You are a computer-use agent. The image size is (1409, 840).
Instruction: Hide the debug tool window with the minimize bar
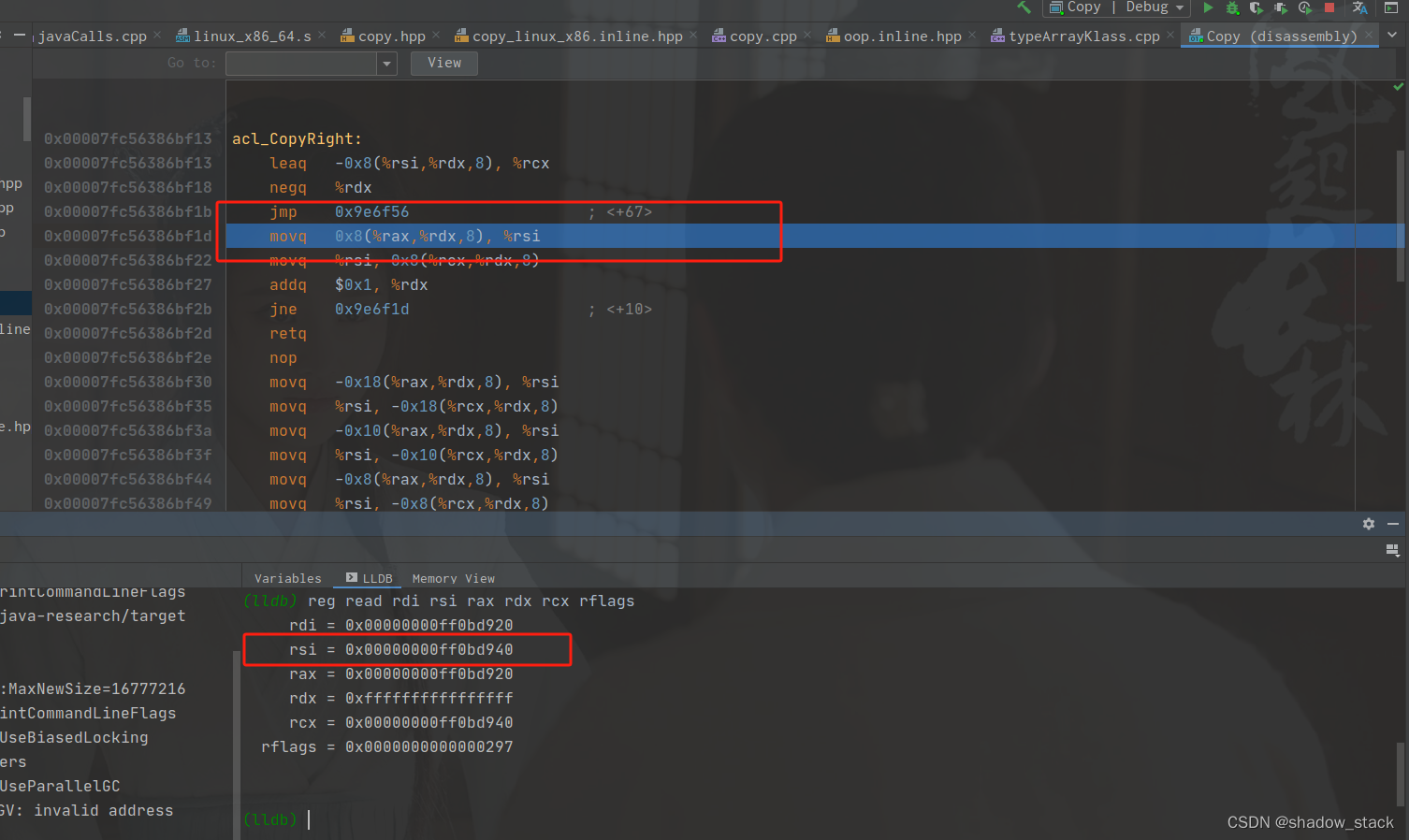point(1393,524)
